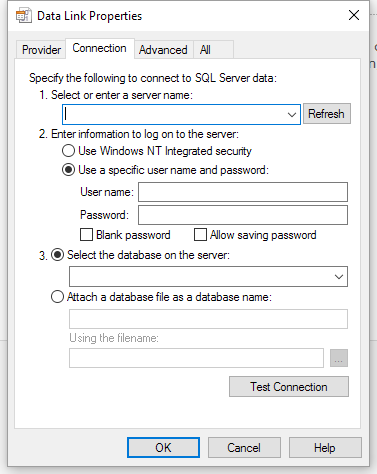Cancel the dialog
This screenshot has width=377, height=474.
(x=244, y=448)
